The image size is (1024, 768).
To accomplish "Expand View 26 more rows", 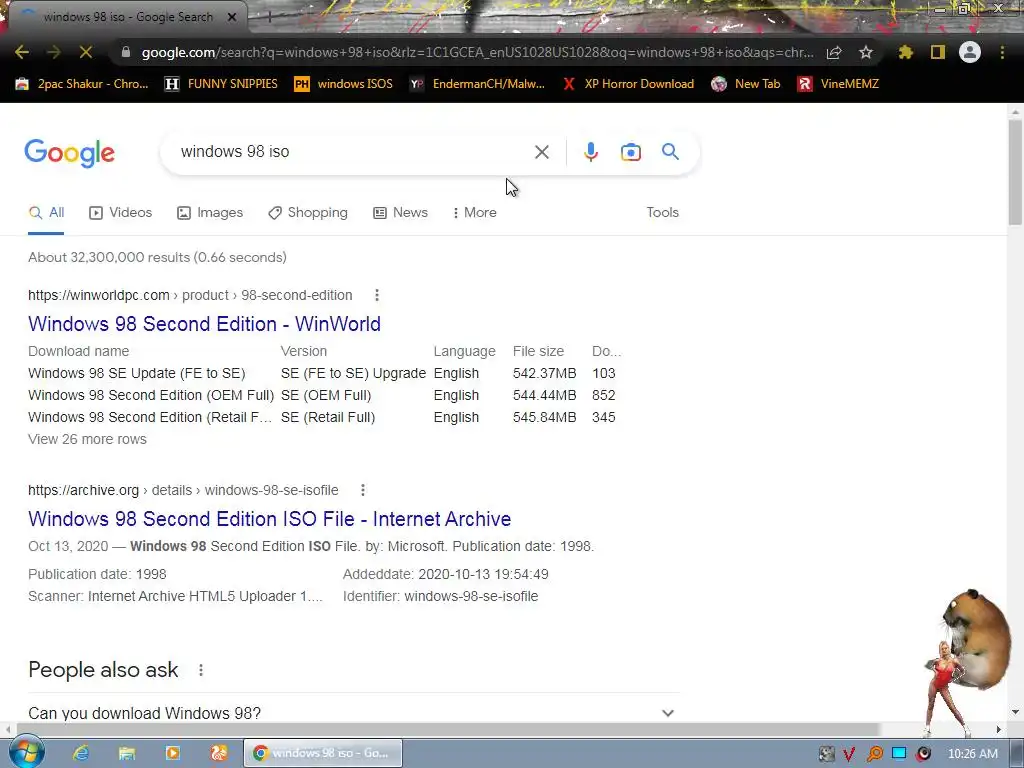I will 88,439.
